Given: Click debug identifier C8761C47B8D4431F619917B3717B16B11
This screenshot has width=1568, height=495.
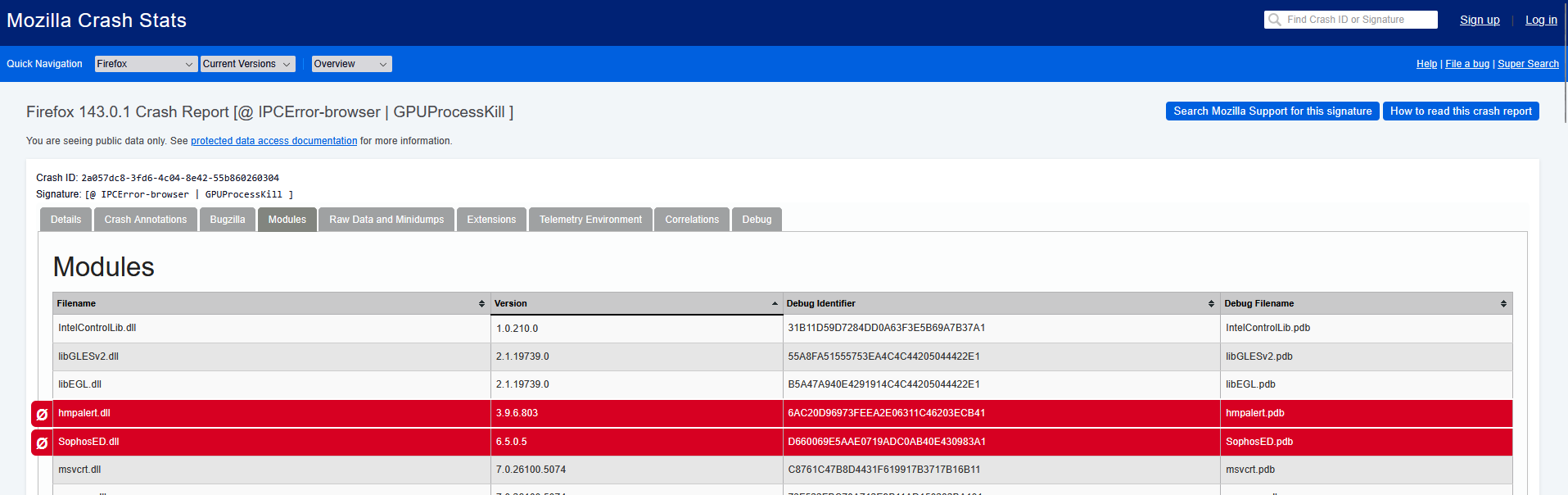Looking at the screenshot, I should tap(884, 470).
